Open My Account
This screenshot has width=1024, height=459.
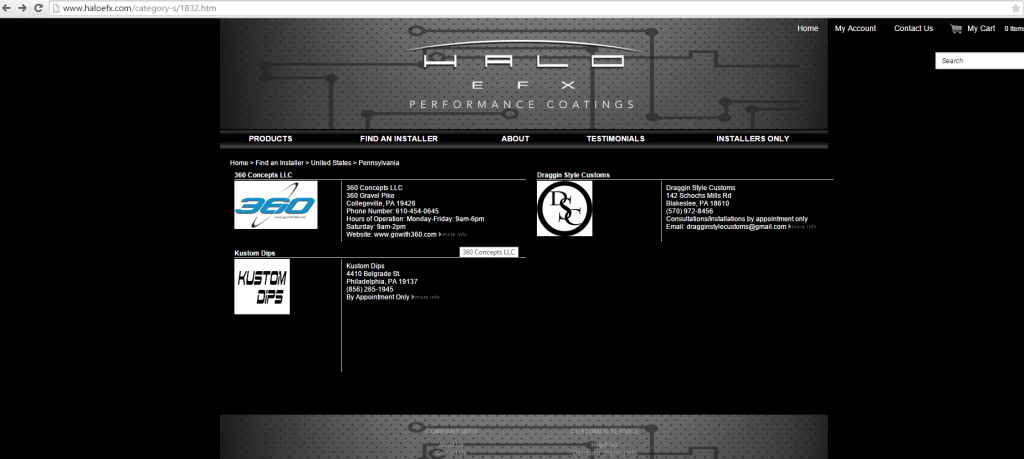(x=855, y=29)
